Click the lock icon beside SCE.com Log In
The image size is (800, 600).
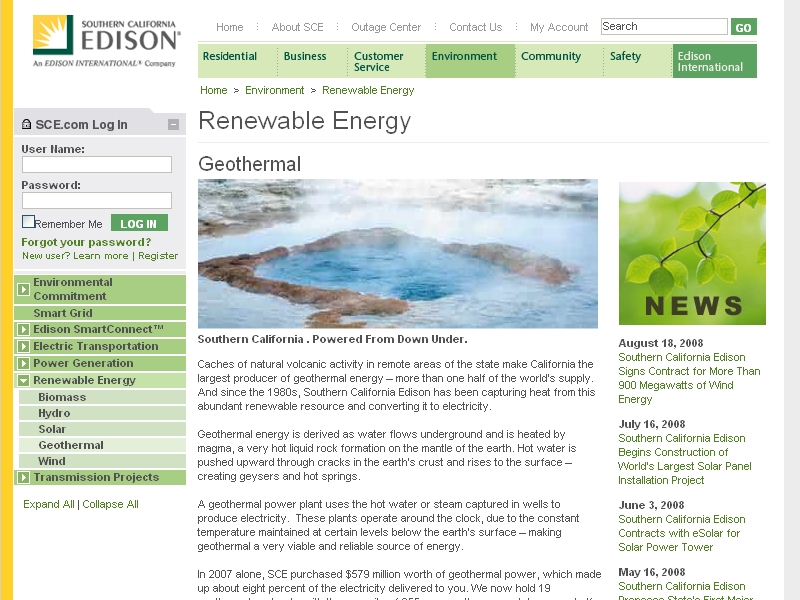[x=26, y=125]
